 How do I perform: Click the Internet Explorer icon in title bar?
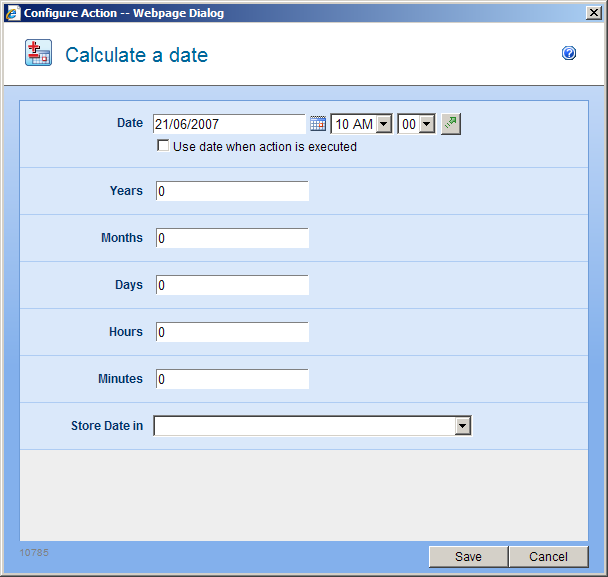pyautogui.click(x=12, y=13)
